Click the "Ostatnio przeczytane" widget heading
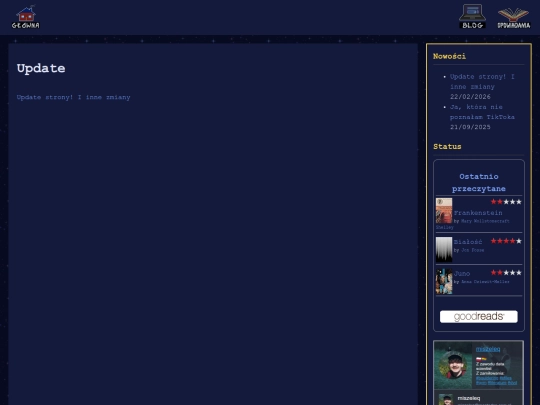 [479, 183]
